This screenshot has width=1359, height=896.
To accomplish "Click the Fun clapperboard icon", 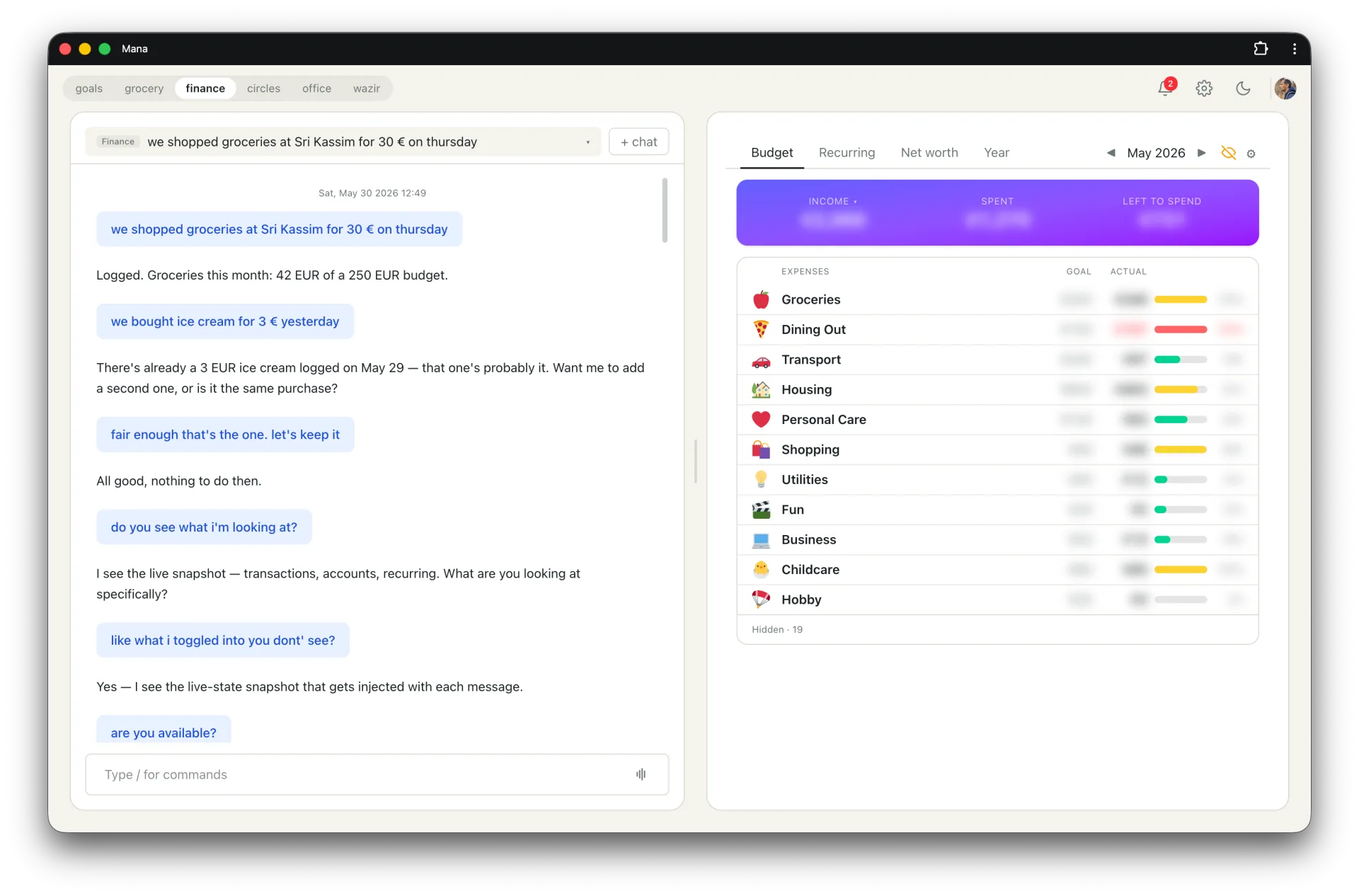I will point(761,510).
